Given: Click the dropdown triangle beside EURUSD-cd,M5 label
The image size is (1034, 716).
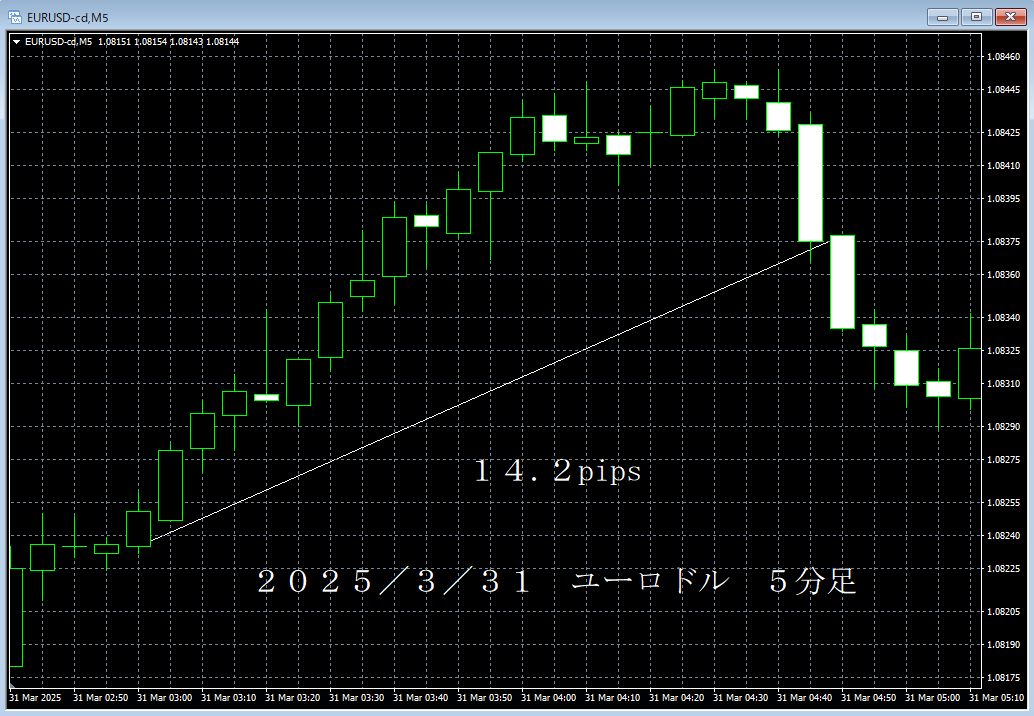Looking at the screenshot, I should pos(16,42).
